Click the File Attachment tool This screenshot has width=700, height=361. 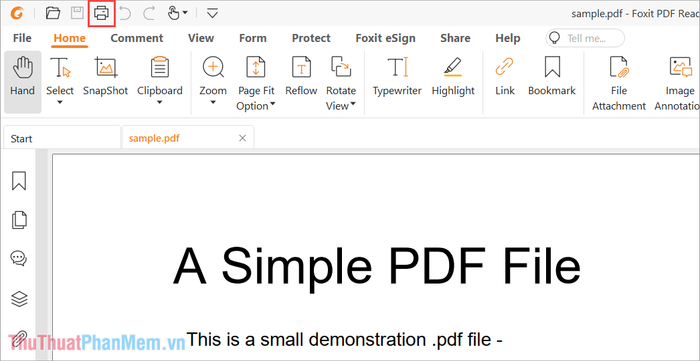coord(619,83)
